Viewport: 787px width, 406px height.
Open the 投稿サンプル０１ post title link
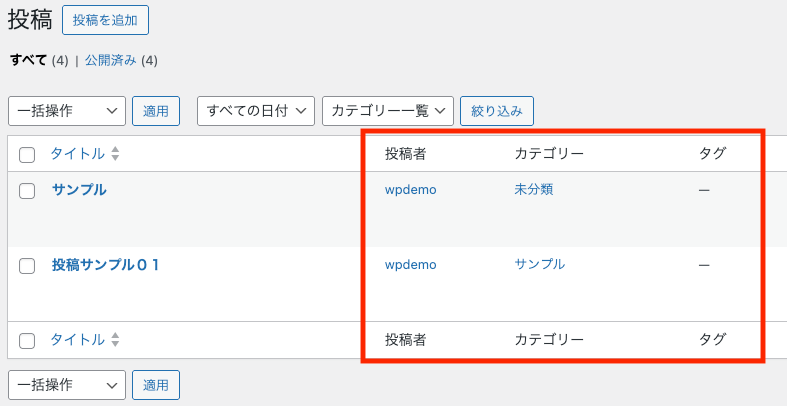(x=105, y=265)
